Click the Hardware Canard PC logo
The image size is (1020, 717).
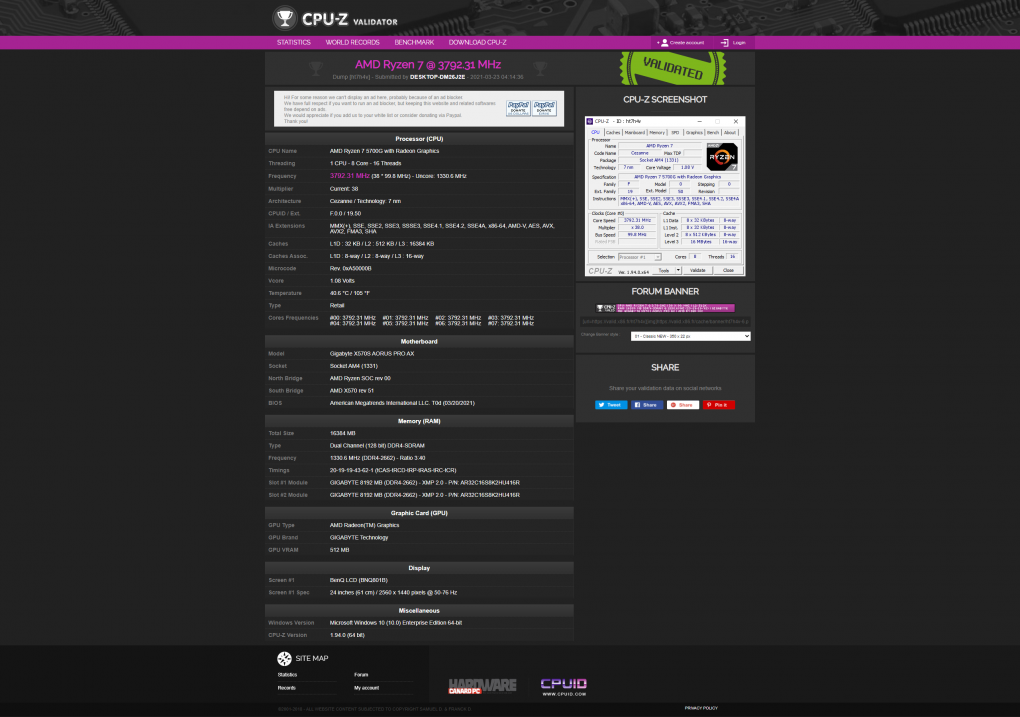pyautogui.click(x=482, y=686)
